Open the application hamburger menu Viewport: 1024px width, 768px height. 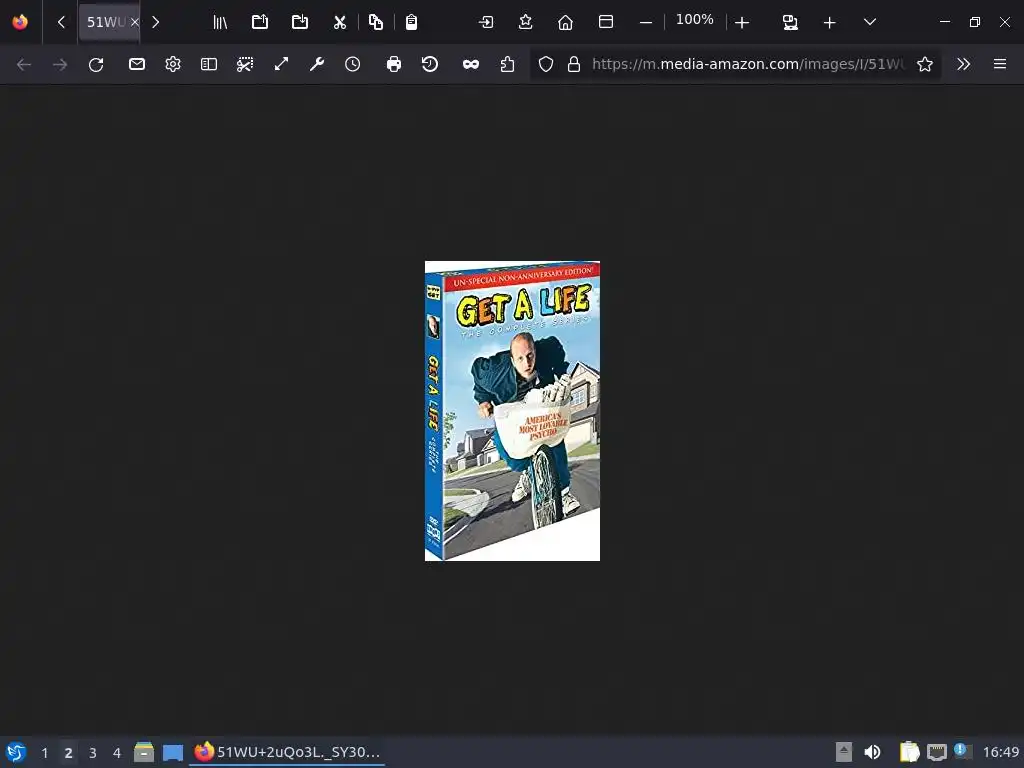[x=1000, y=64]
